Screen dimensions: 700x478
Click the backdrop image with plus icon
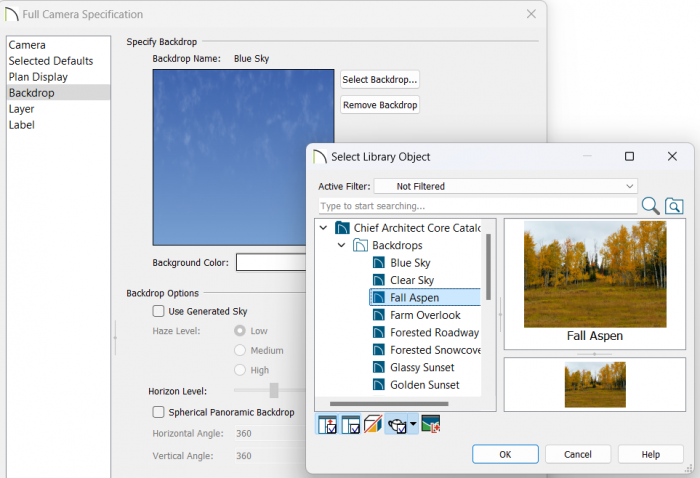430,424
